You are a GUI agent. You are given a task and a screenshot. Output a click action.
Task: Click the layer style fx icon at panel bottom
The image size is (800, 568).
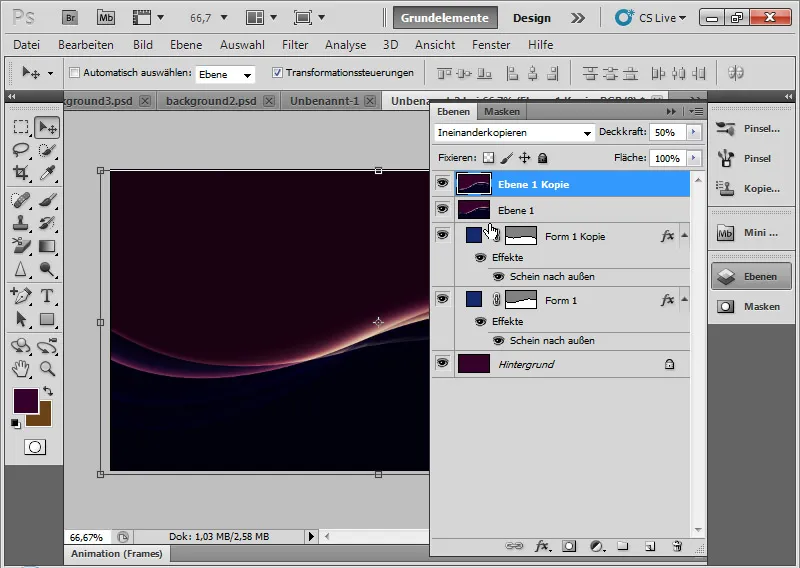tap(542, 546)
